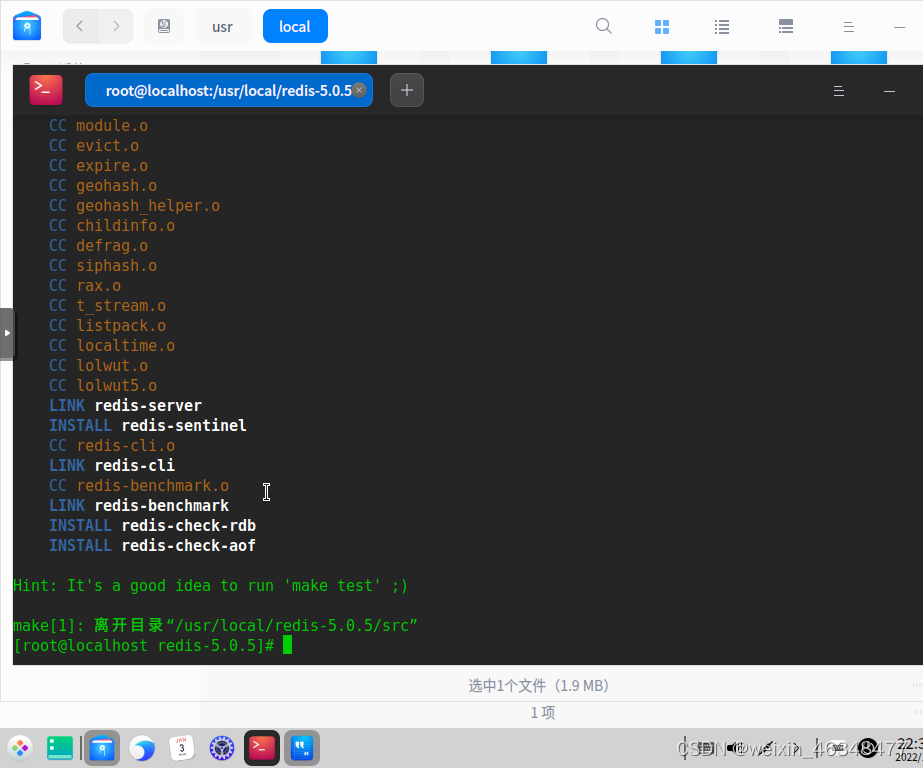
Task: Click the disk root breadcrumb icon
Action: click(164, 26)
